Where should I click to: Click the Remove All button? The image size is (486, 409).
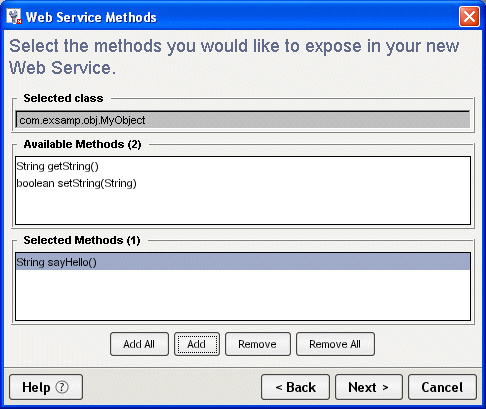point(335,344)
